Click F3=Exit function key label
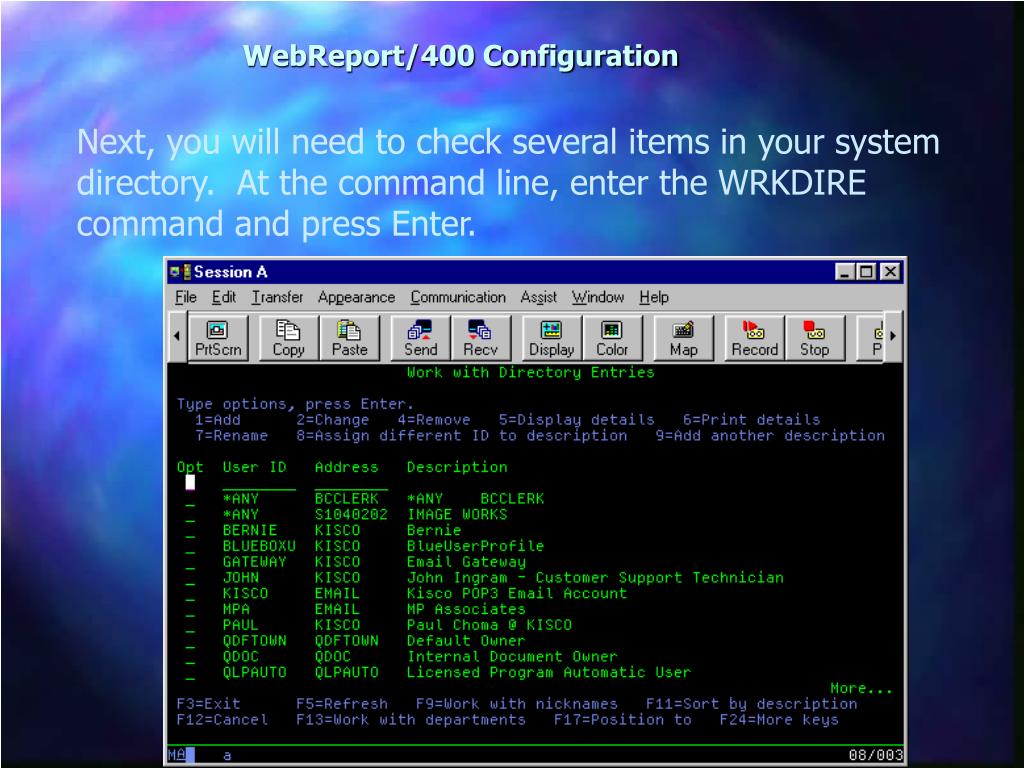1024x768 pixels. coord(209,704)
